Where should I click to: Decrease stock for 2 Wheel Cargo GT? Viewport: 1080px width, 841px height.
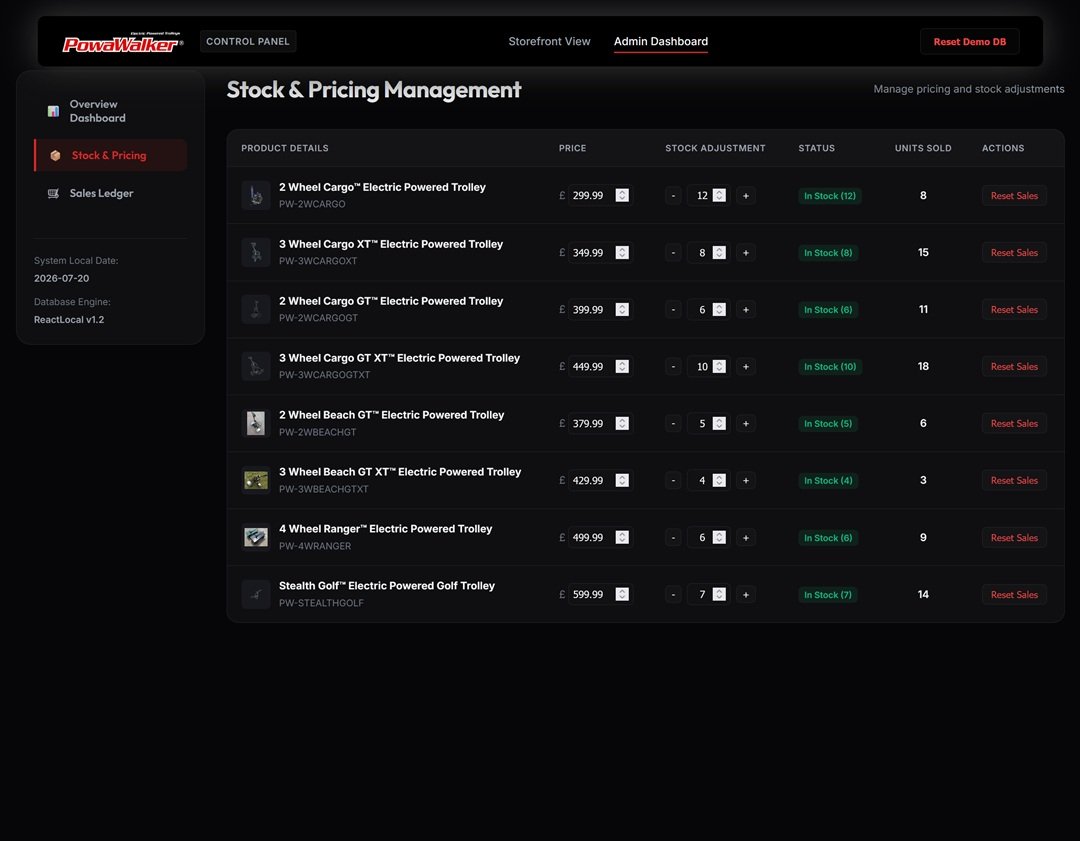pyautogui.click(x=673, y=310)
